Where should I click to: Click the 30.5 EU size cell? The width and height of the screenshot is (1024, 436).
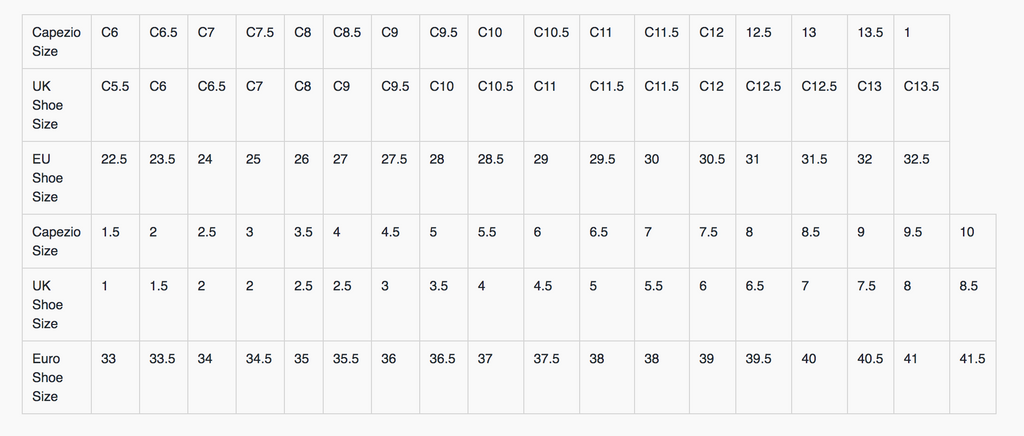pyautogui.click(x=713, y=160)
